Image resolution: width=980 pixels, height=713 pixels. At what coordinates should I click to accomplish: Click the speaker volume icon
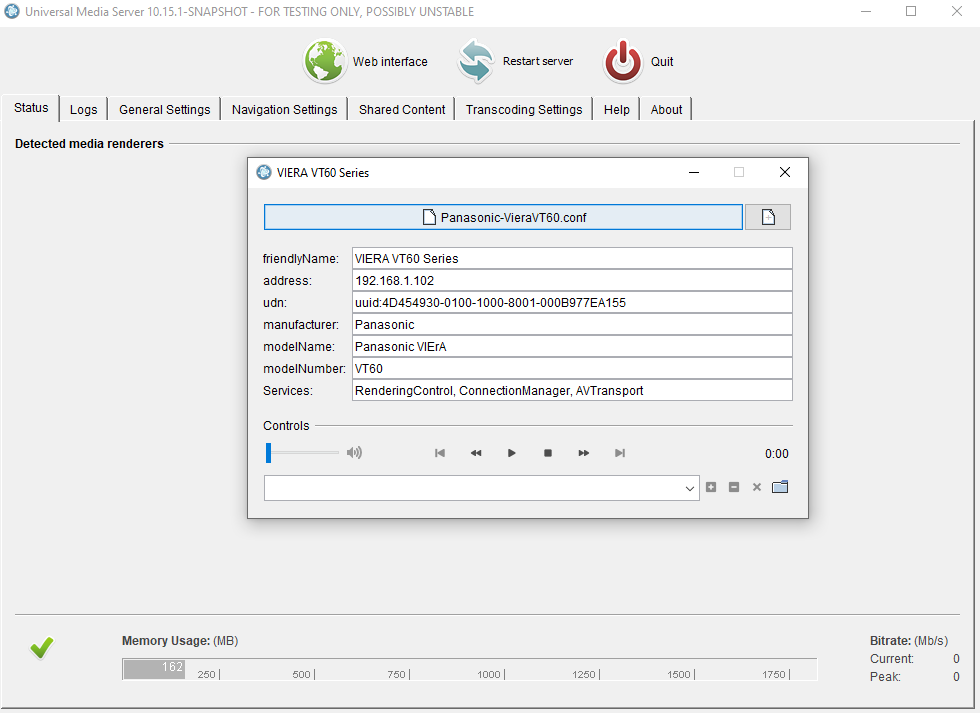click(354, 453)
